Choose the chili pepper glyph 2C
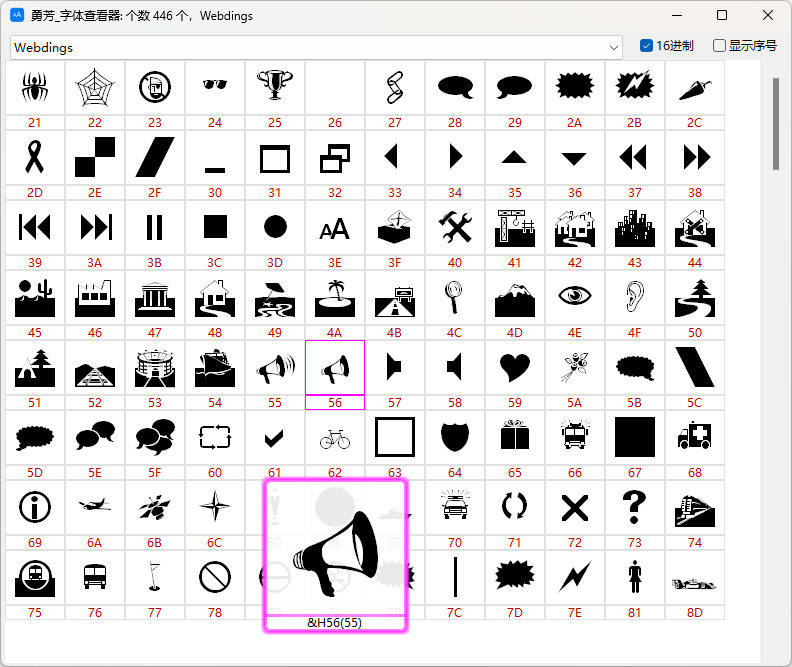 point(695,90)
